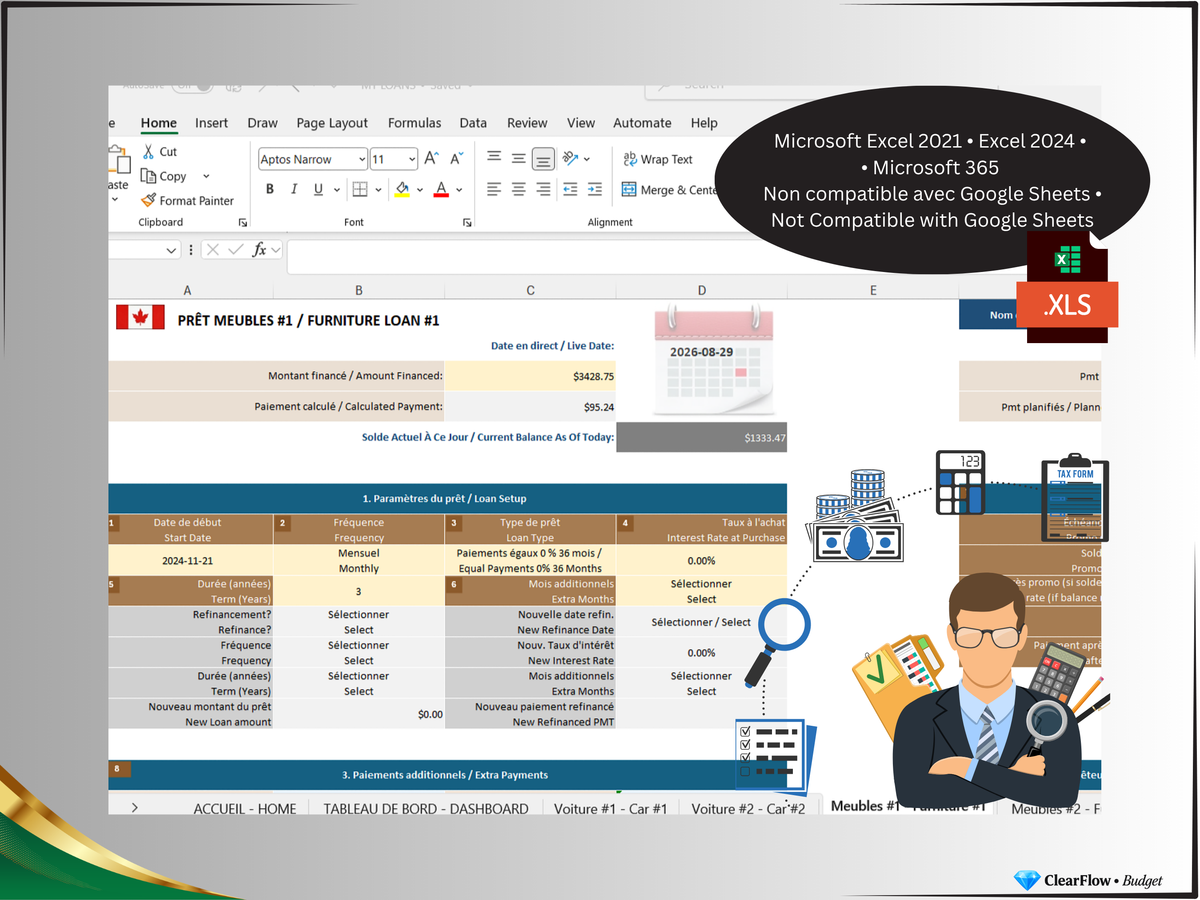
Task: Expand the Fill Color palette arrow
Action: click(x=419, y=189)
